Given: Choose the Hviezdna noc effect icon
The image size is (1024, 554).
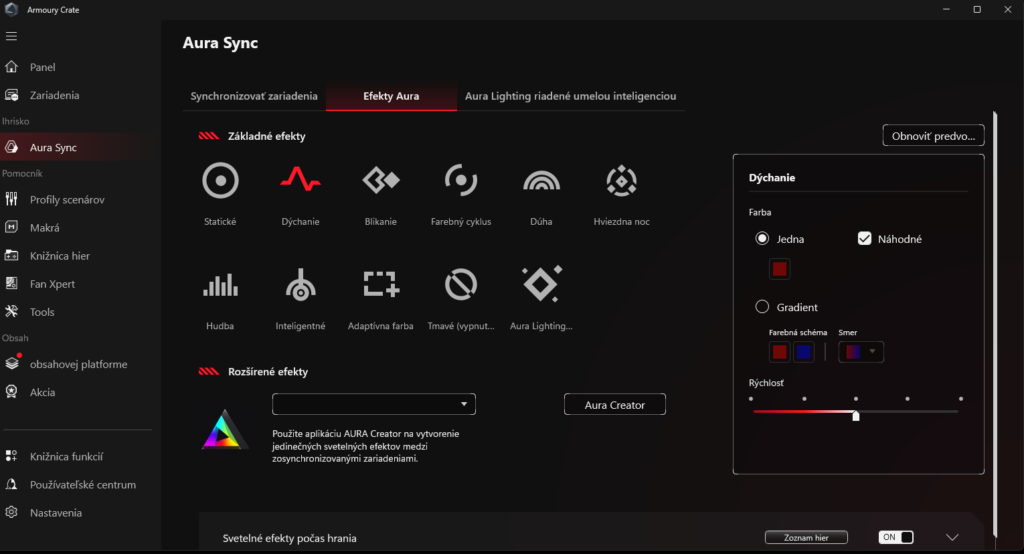Looking at the screenshot, I should point(622,180).
